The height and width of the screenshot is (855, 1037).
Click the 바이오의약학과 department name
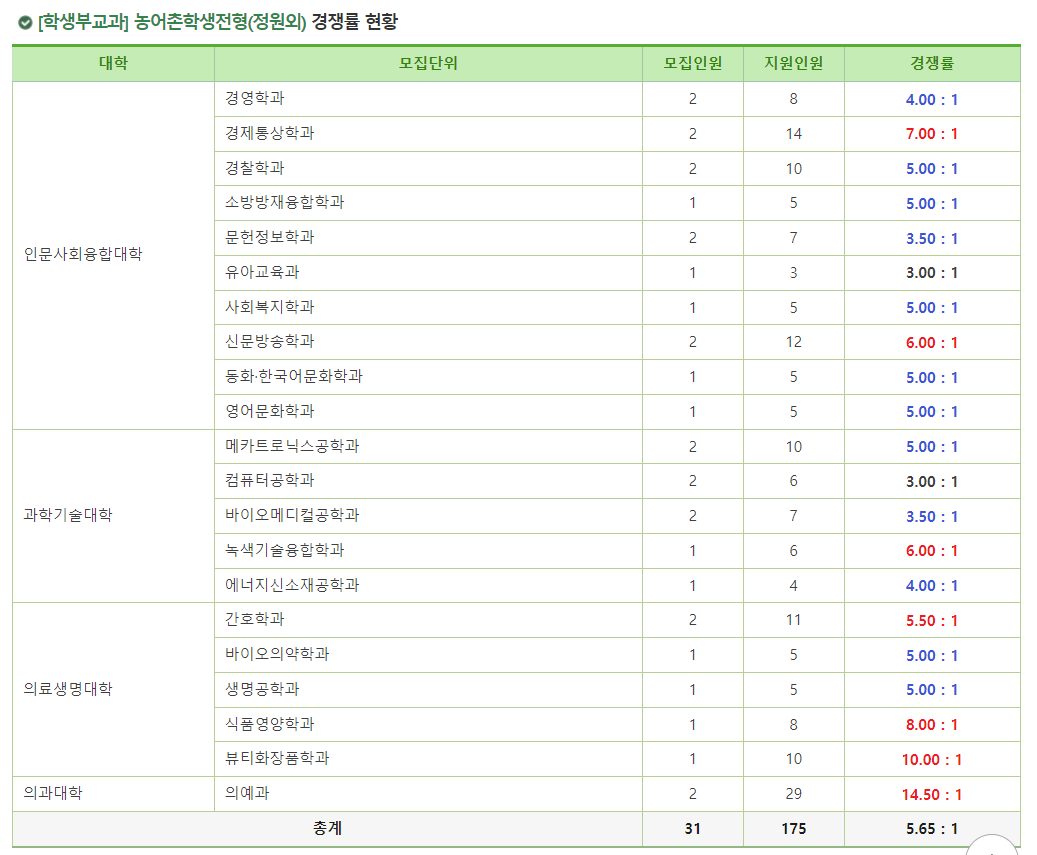click(x=277, y=655)
